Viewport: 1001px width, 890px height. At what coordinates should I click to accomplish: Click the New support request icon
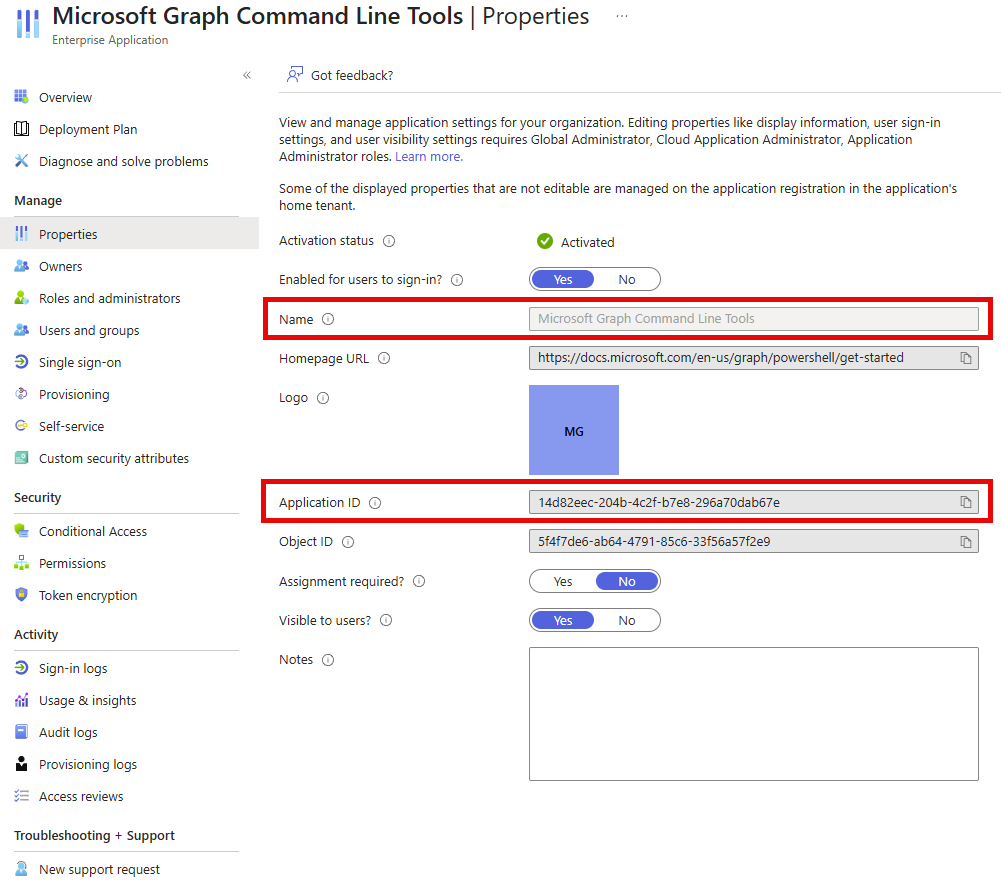[21, 869]
